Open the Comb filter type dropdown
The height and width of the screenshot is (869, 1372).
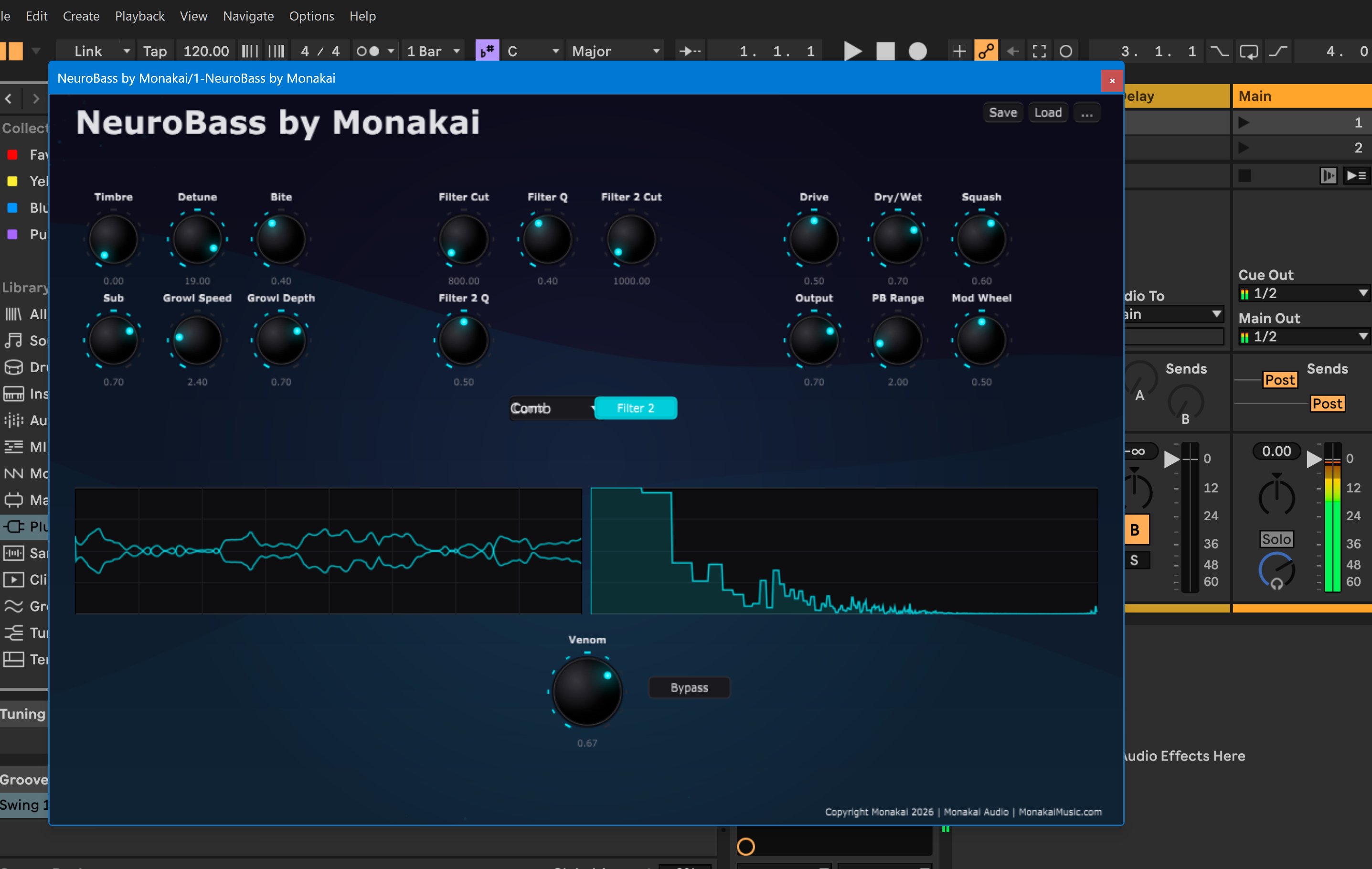(552, 408)
